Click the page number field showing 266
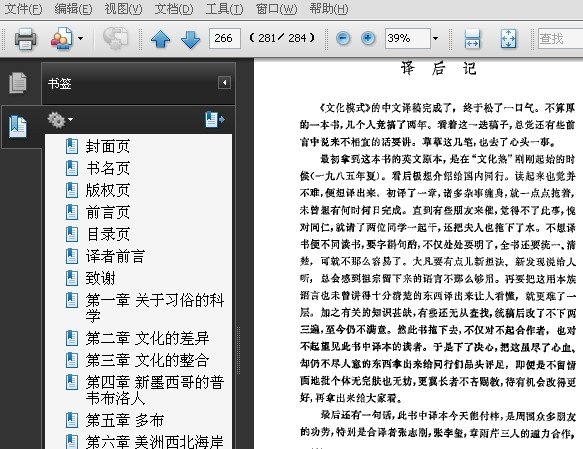The height and width of the screenshot is (449, 583). [x=225, y=38]
